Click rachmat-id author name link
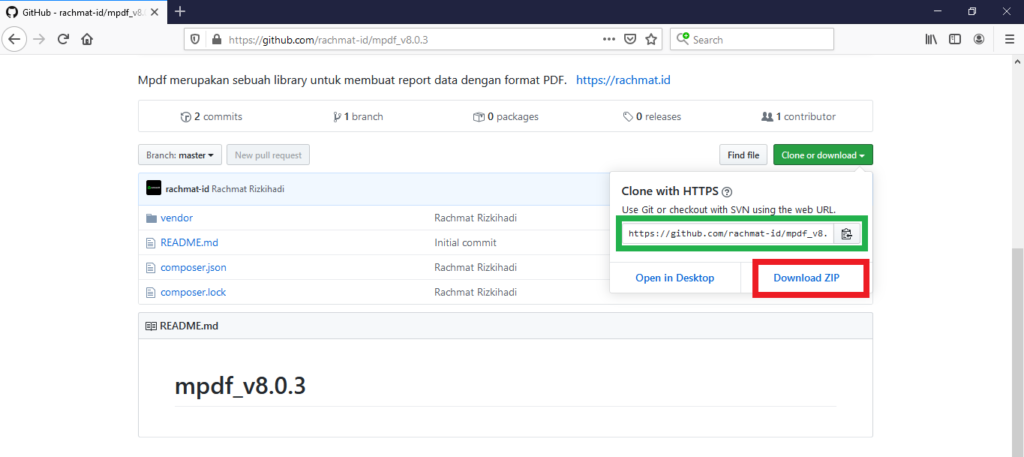 [187, 189]
